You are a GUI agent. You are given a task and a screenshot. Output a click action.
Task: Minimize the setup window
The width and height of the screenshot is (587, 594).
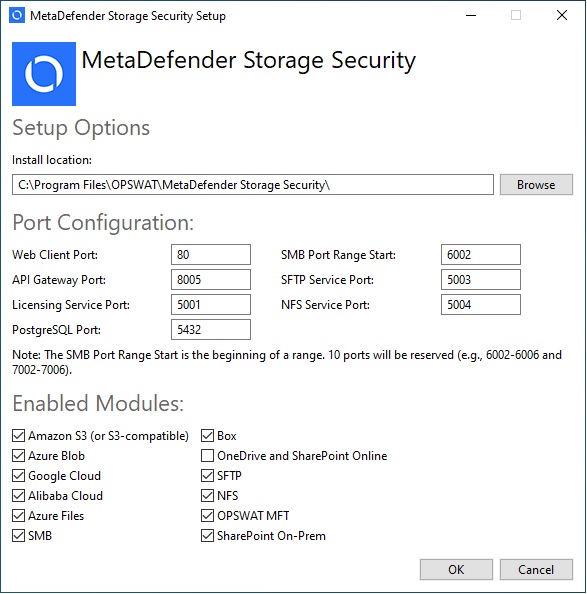[x=471, y=16]
